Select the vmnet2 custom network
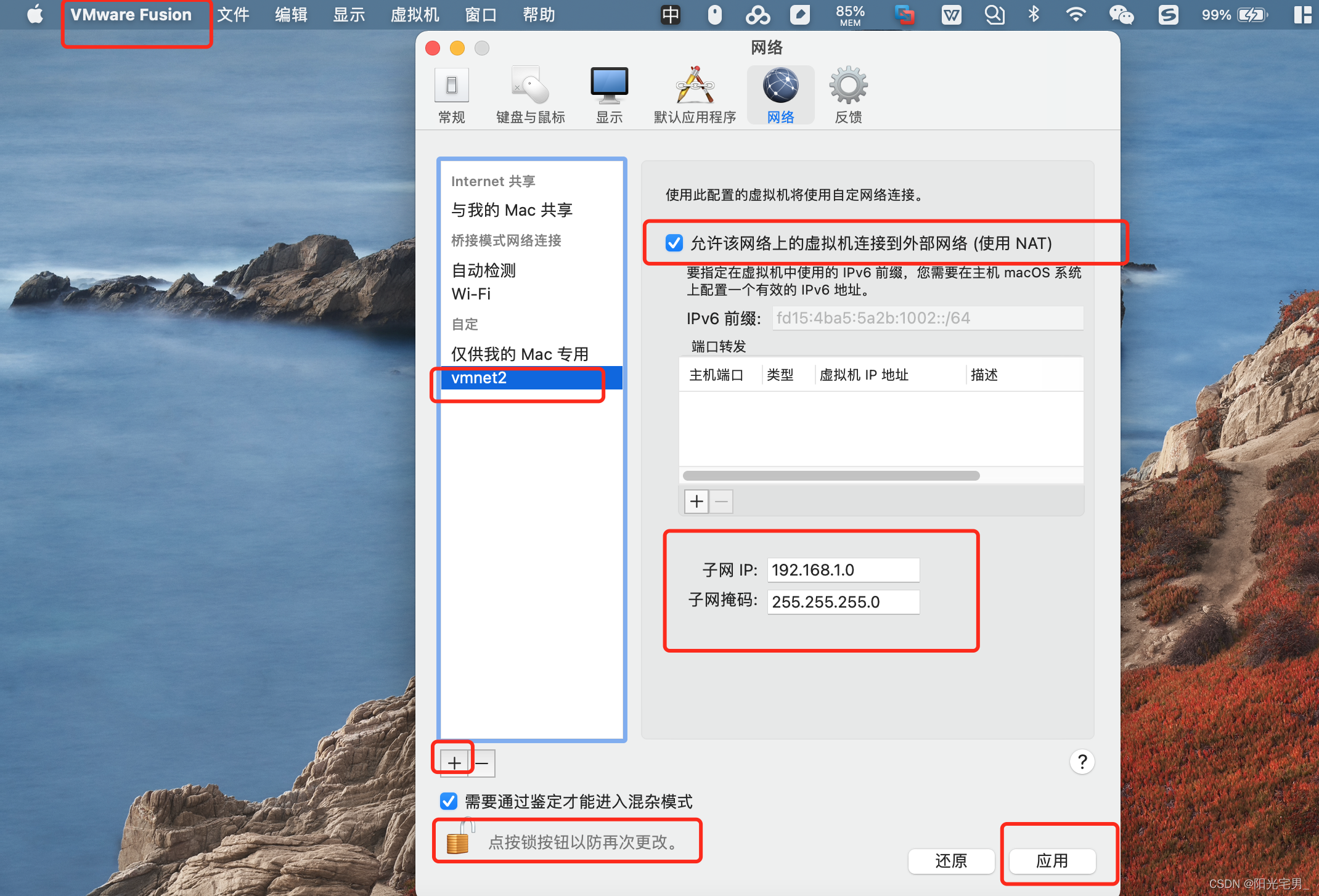The width and height of the screenshot is (1319, 896). 531,378
